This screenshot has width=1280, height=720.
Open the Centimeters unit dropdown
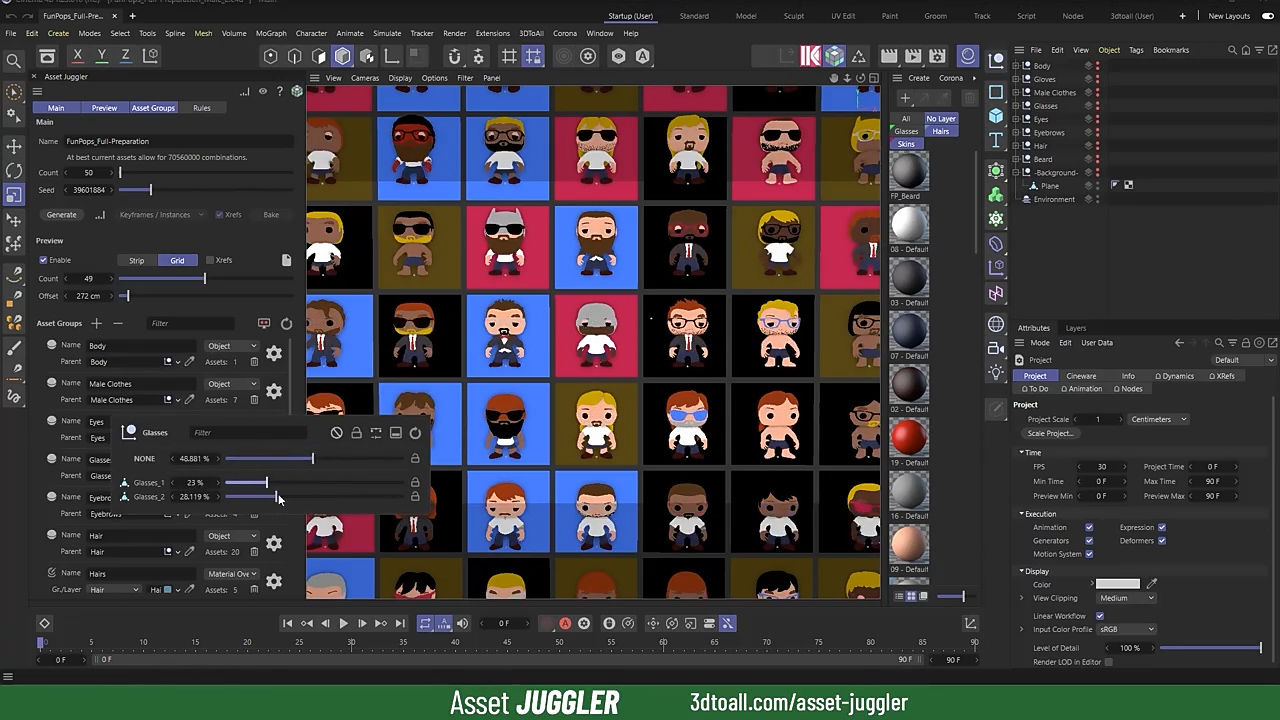pos(1158,419)
